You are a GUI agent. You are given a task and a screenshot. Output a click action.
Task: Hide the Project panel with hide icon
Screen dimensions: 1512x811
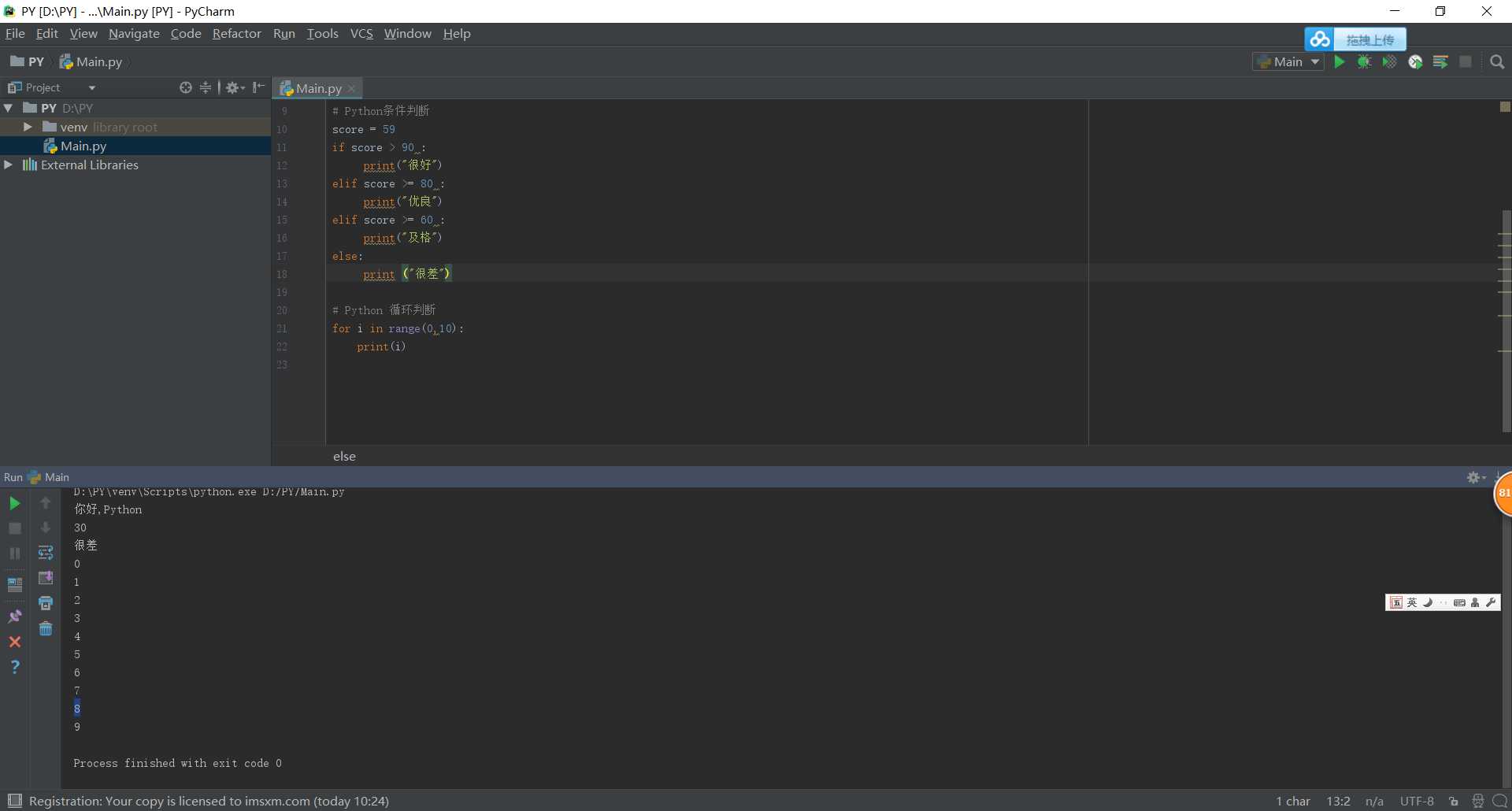click(258, 87)
